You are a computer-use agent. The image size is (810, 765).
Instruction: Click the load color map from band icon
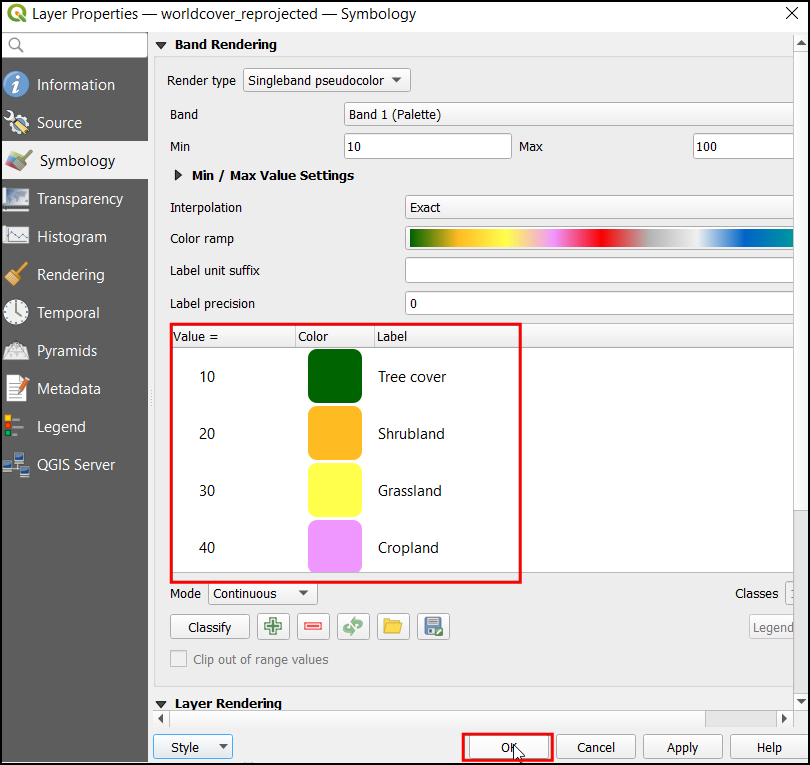[x=353, y=627]
